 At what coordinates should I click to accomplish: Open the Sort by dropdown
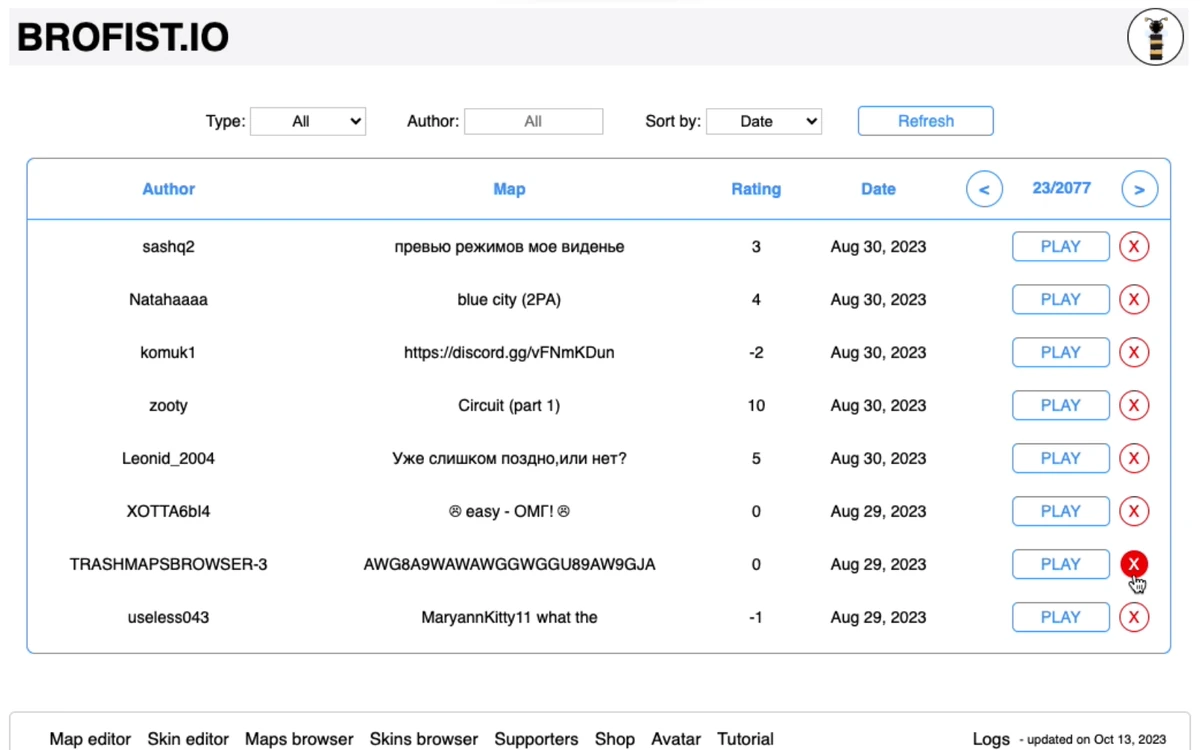pyautogui.click(x=764, y=122)
